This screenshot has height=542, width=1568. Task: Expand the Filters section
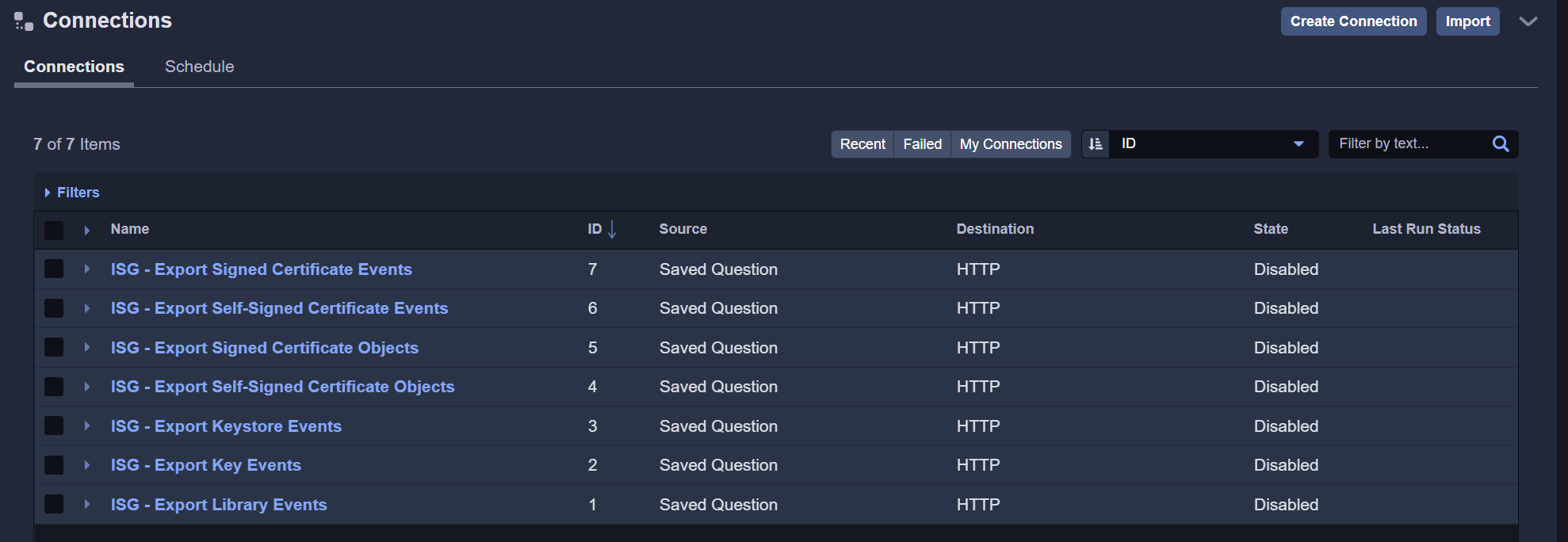pos(71,193)
